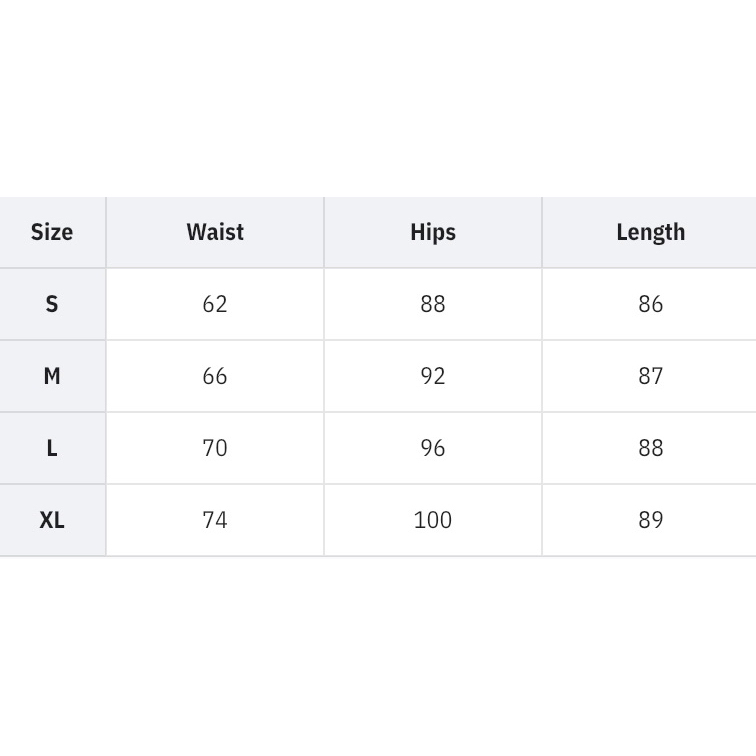
Task: Click hips value 100 for size XL
Action: click(x=433, y=520)
